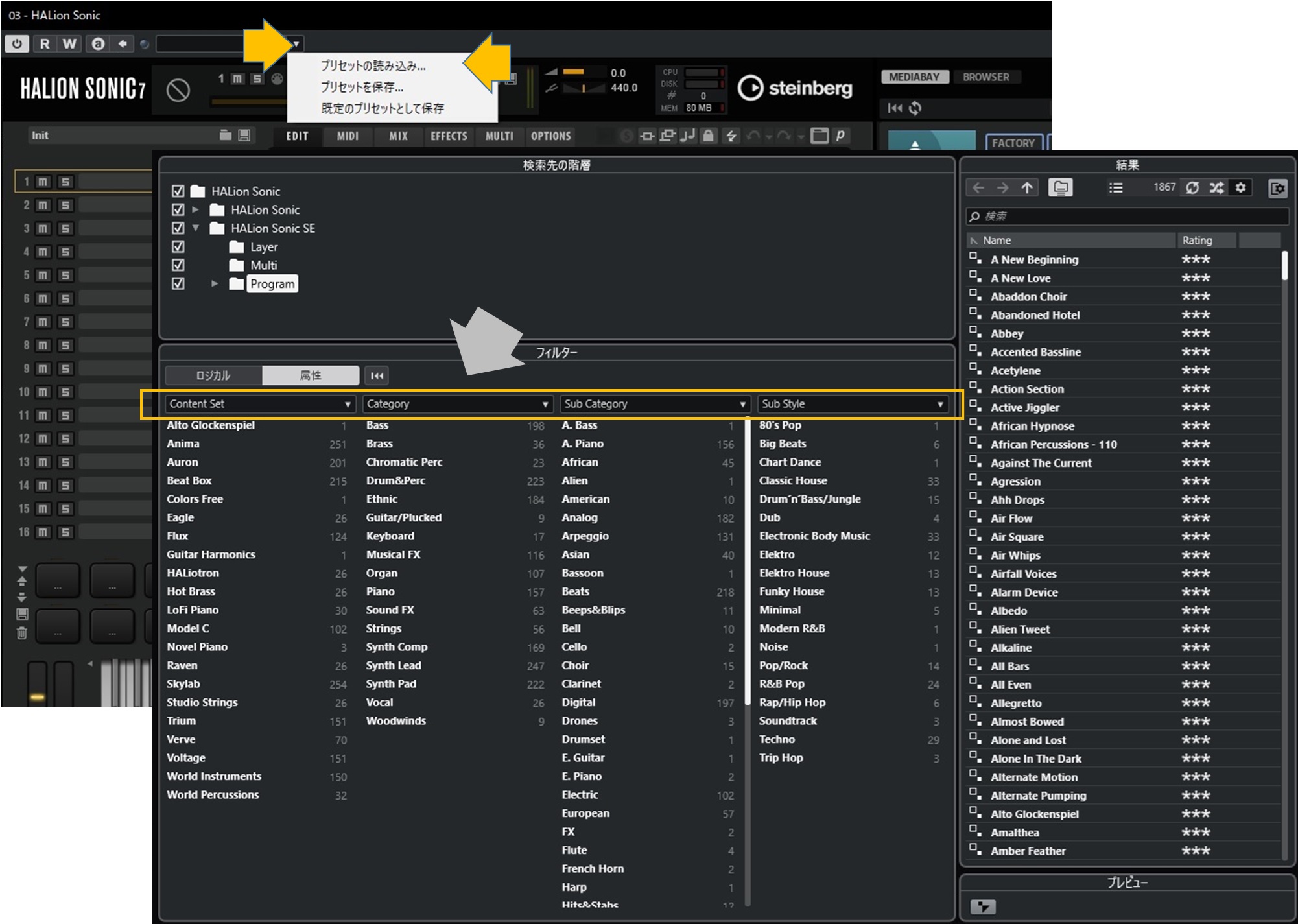This screenshot has height=924, width=1298.
Task: Switch to the EFFECTS tab
Action: 449,136
